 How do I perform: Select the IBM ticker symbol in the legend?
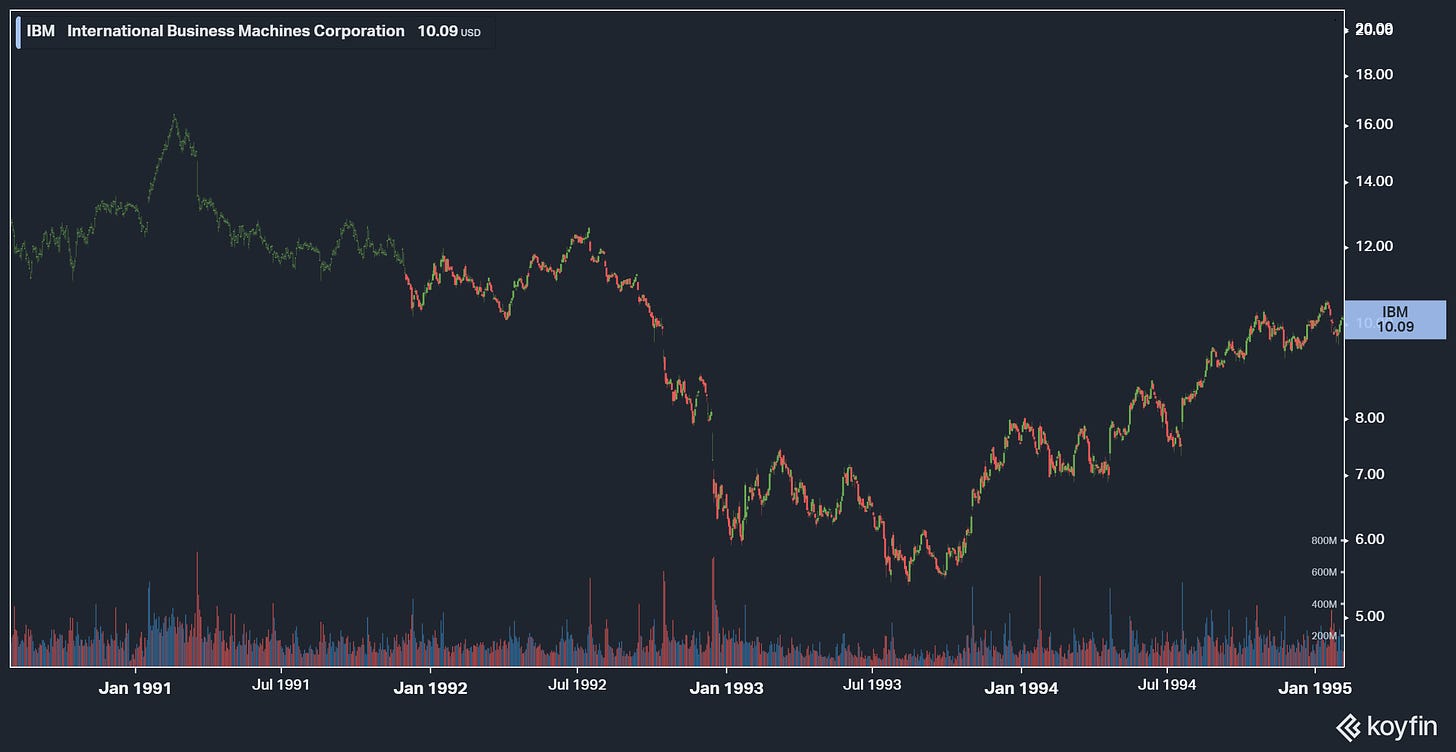[41, 31]
